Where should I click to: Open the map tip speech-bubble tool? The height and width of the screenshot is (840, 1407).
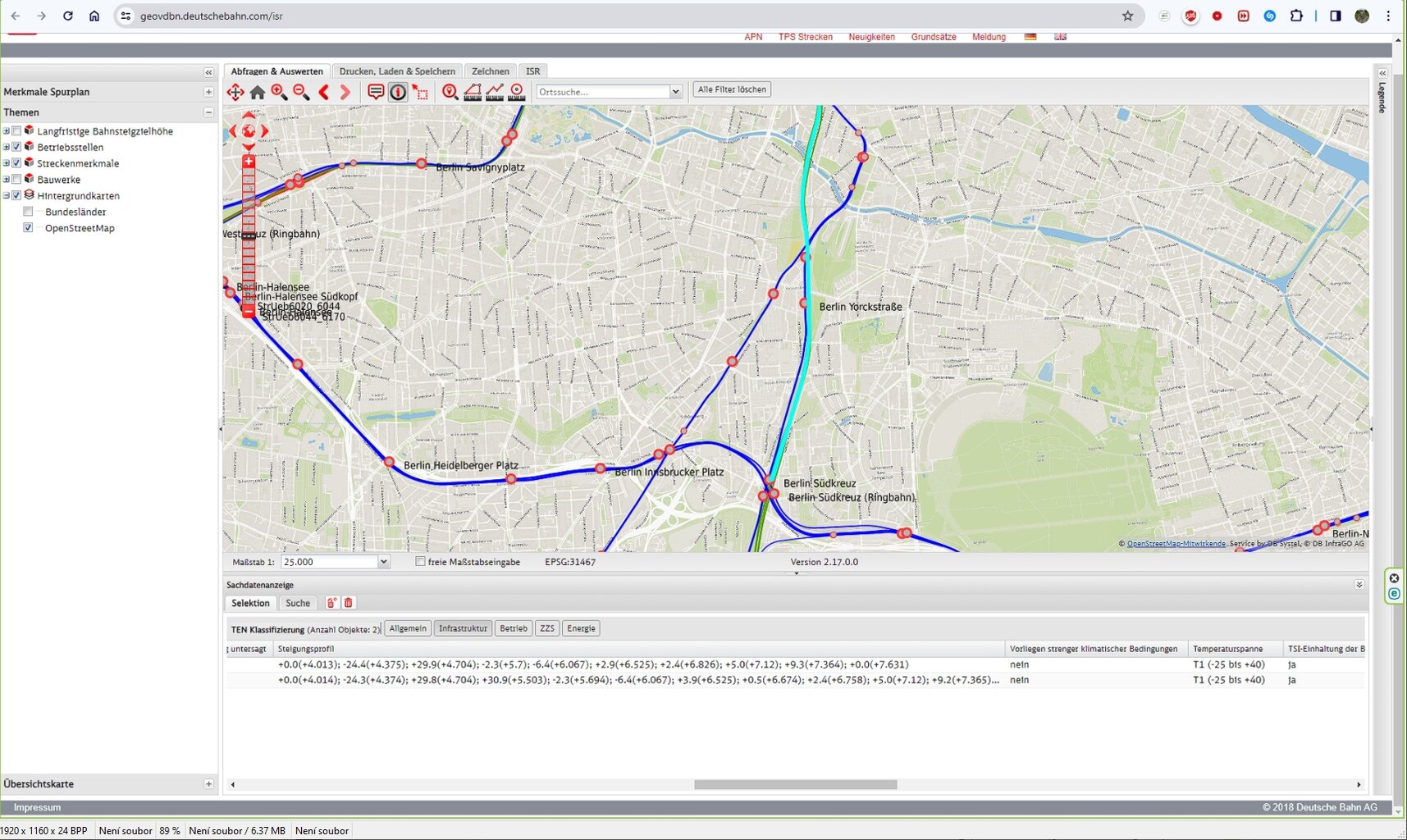tap(376, 92)
